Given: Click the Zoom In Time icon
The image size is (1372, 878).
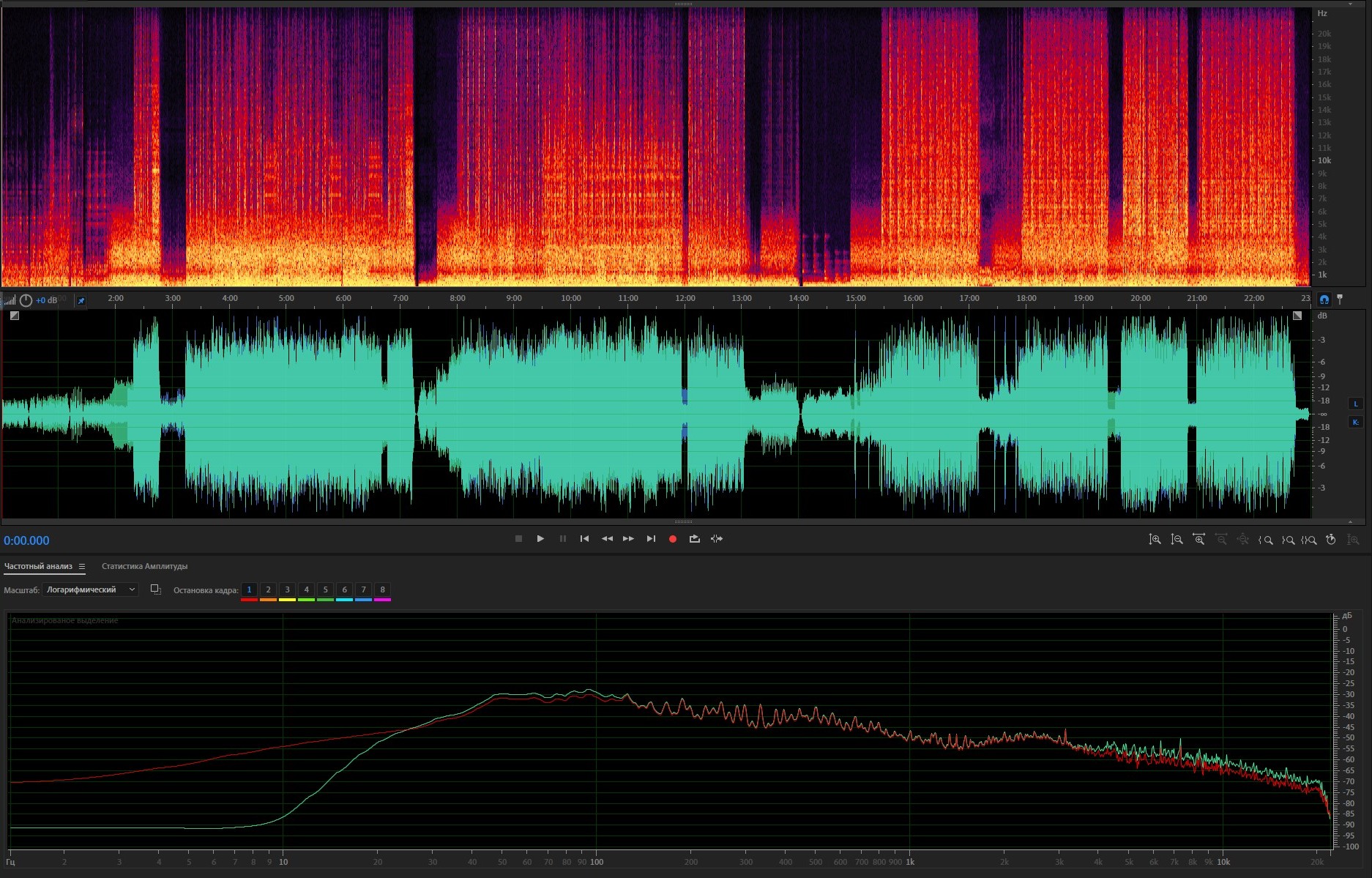Looking at the screenshot, I should click(x=1198, y=540).
